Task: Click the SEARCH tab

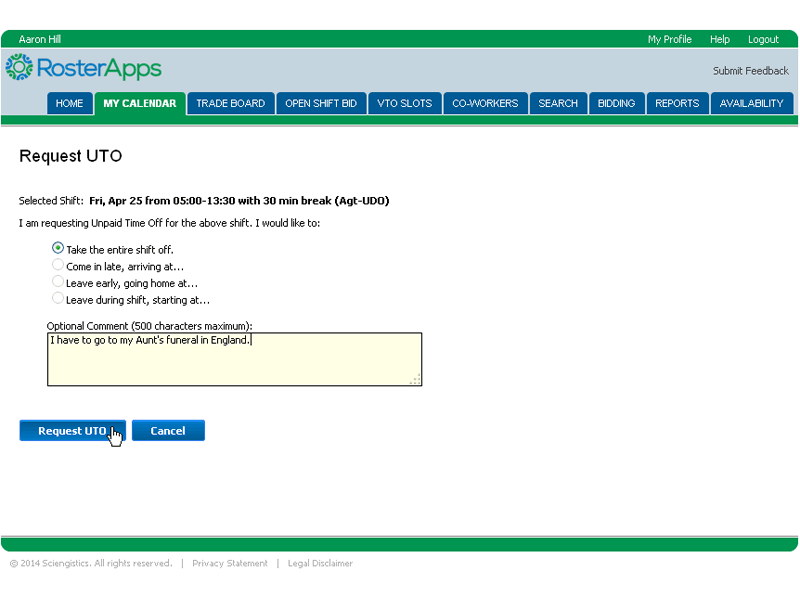Action: coord(558,103)
